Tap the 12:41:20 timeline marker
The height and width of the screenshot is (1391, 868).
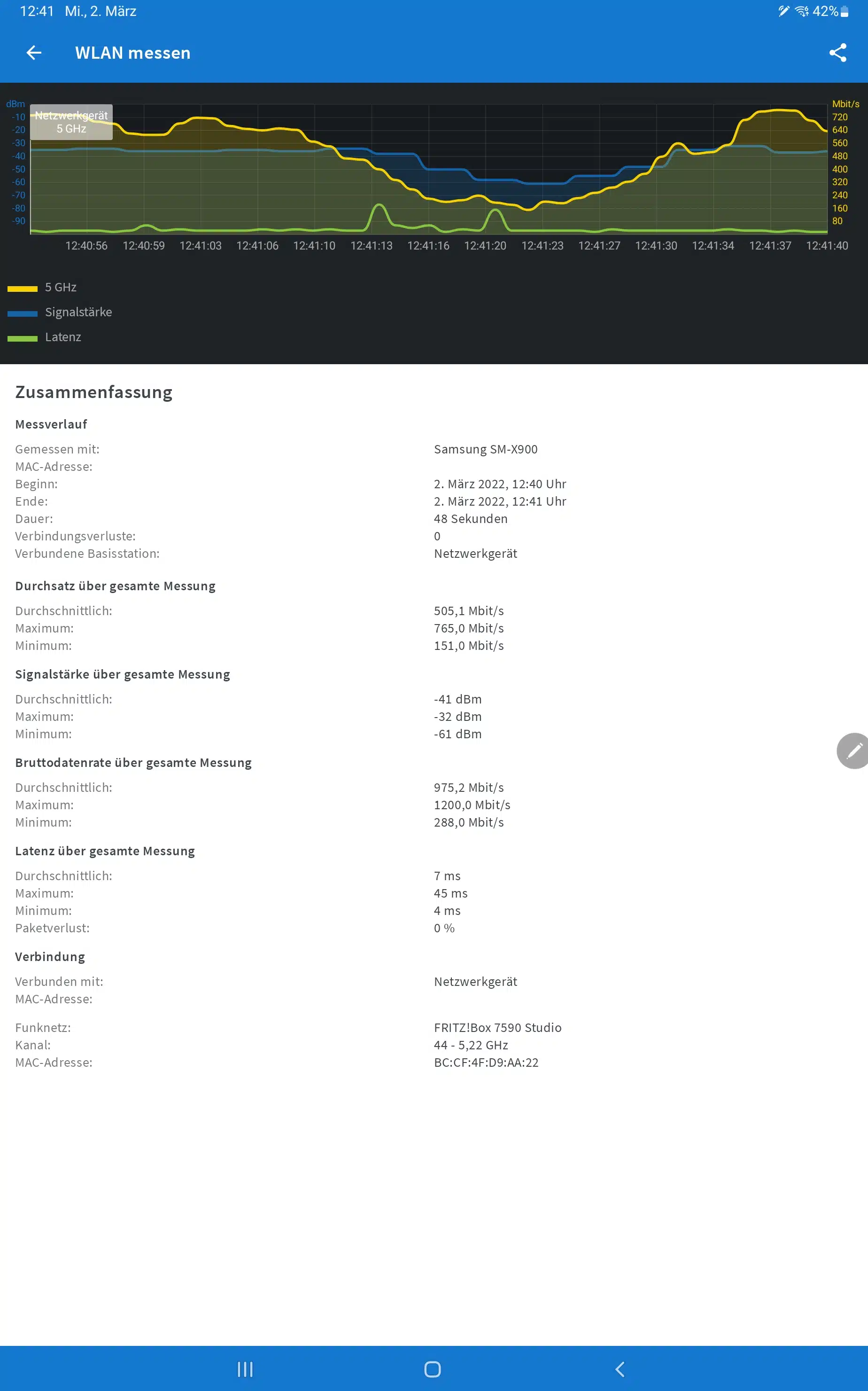tap(485, 246)
